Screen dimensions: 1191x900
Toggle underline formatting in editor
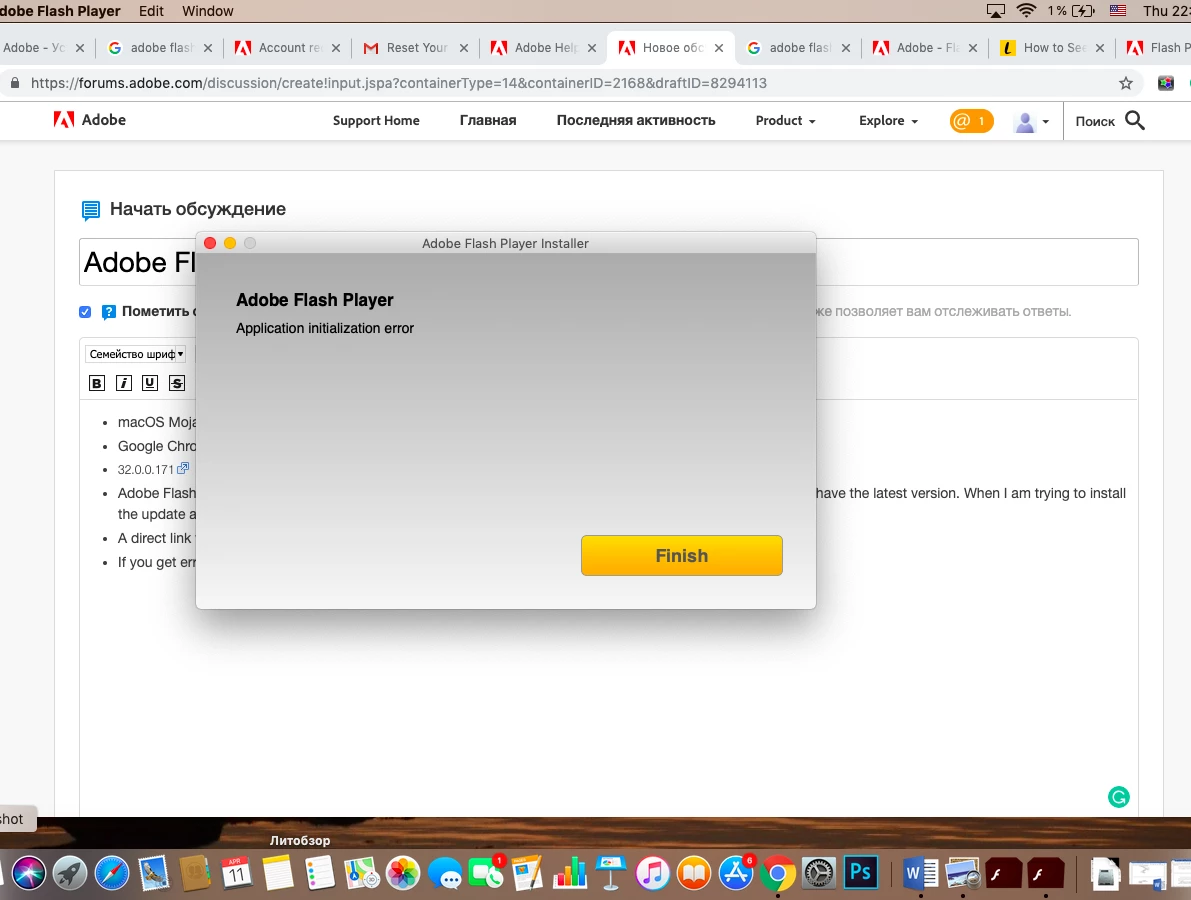tap(150, 383)
